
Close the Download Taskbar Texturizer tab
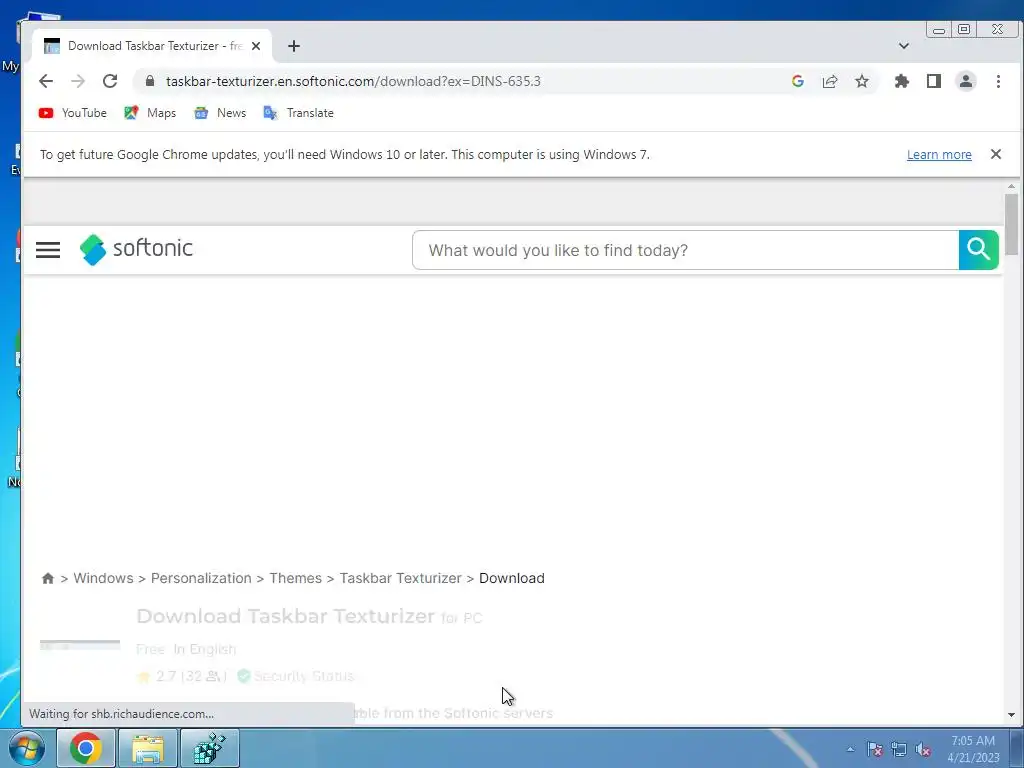coord(256,46)
